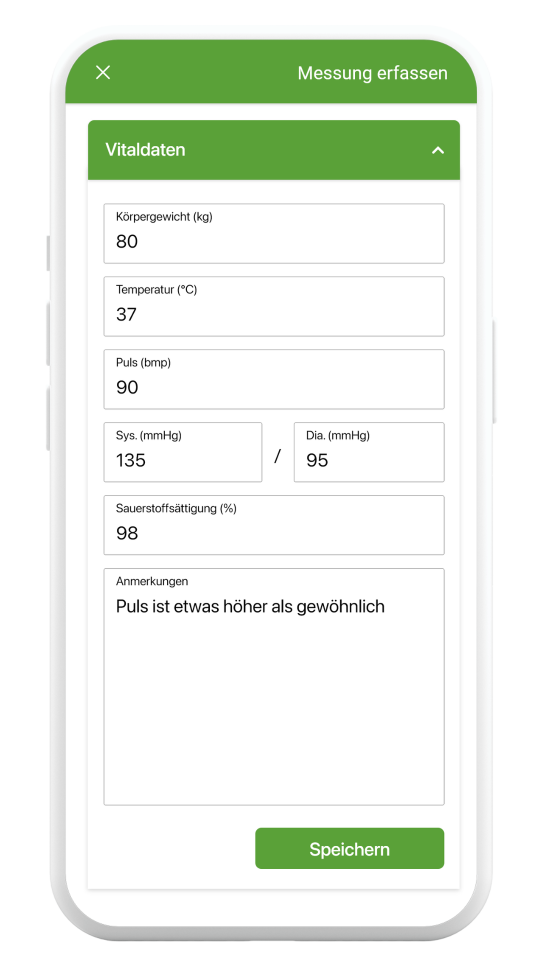
Task: Click the Anmerkungen field label
Action: (152, 581)
